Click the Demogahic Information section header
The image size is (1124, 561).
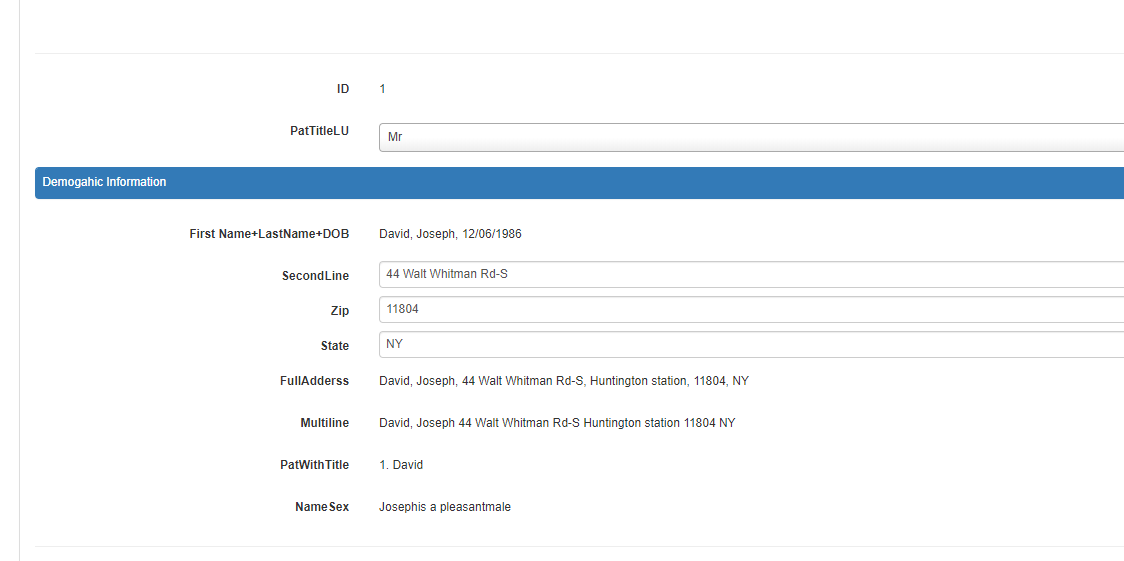point(579,183)
